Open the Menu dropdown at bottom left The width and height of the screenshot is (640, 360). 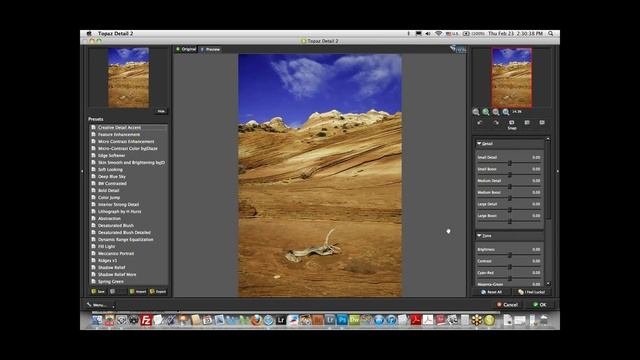pyautogui.click(x=100, y=305)
